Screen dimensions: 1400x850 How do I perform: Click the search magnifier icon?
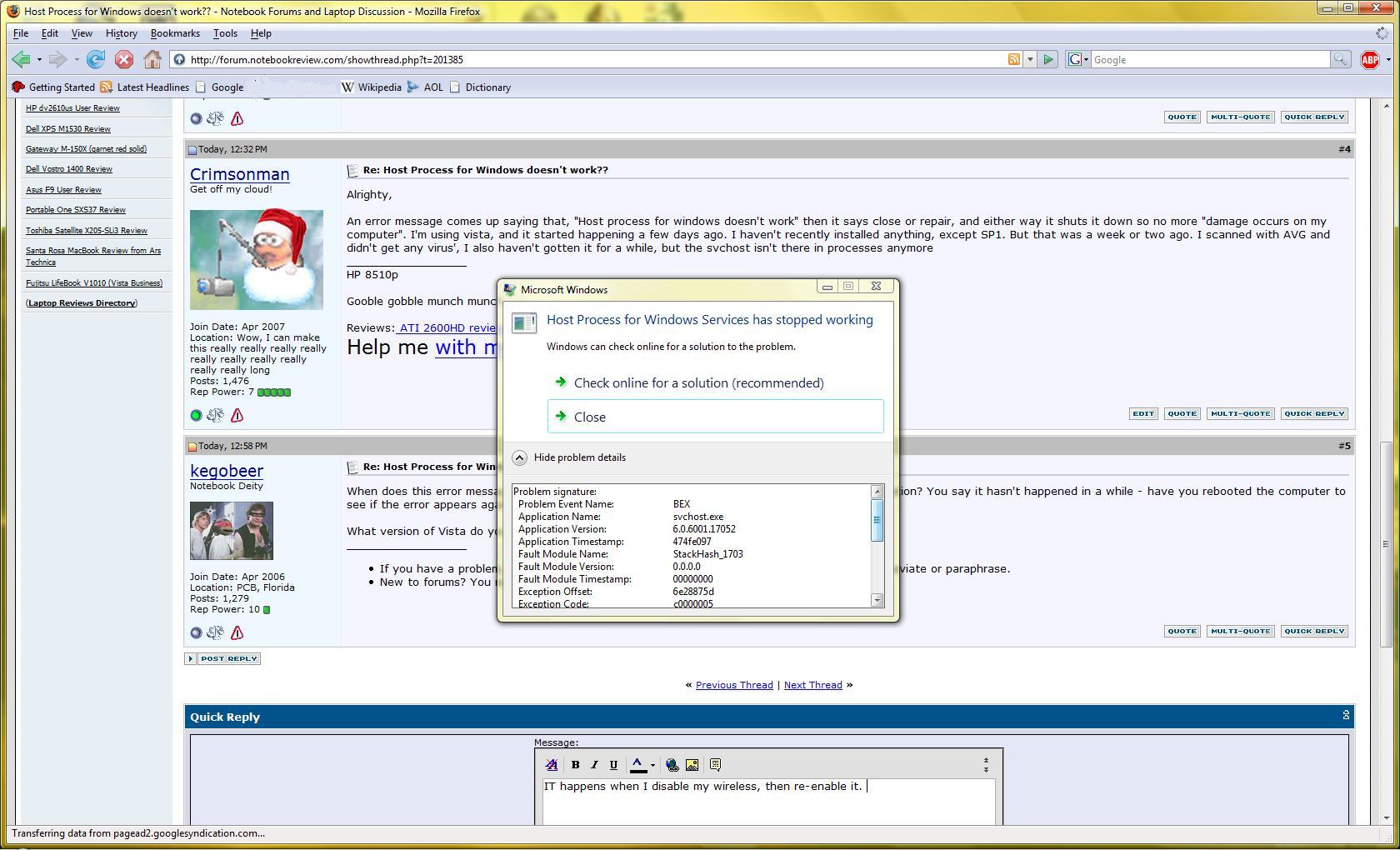click(x=1340, y=59)
